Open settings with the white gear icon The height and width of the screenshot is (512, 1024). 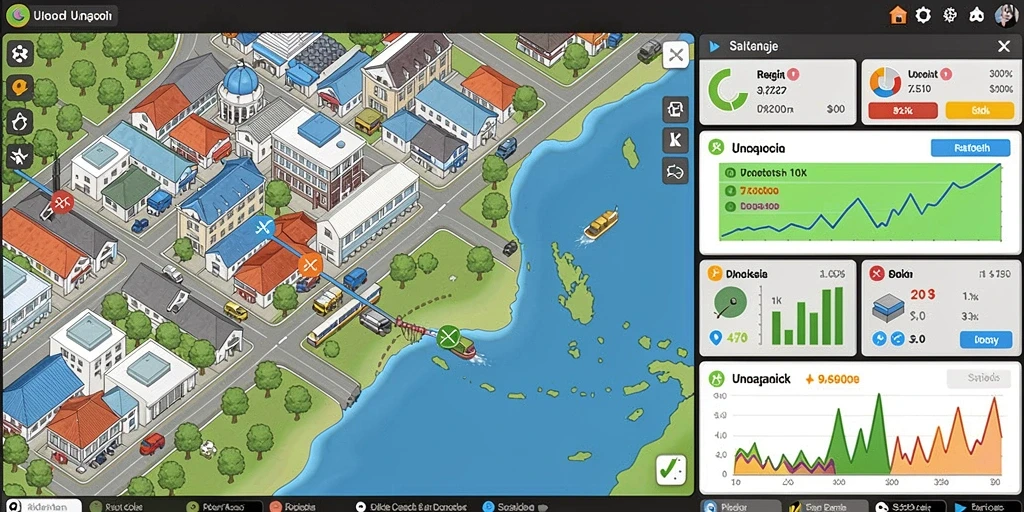[923, 15]
